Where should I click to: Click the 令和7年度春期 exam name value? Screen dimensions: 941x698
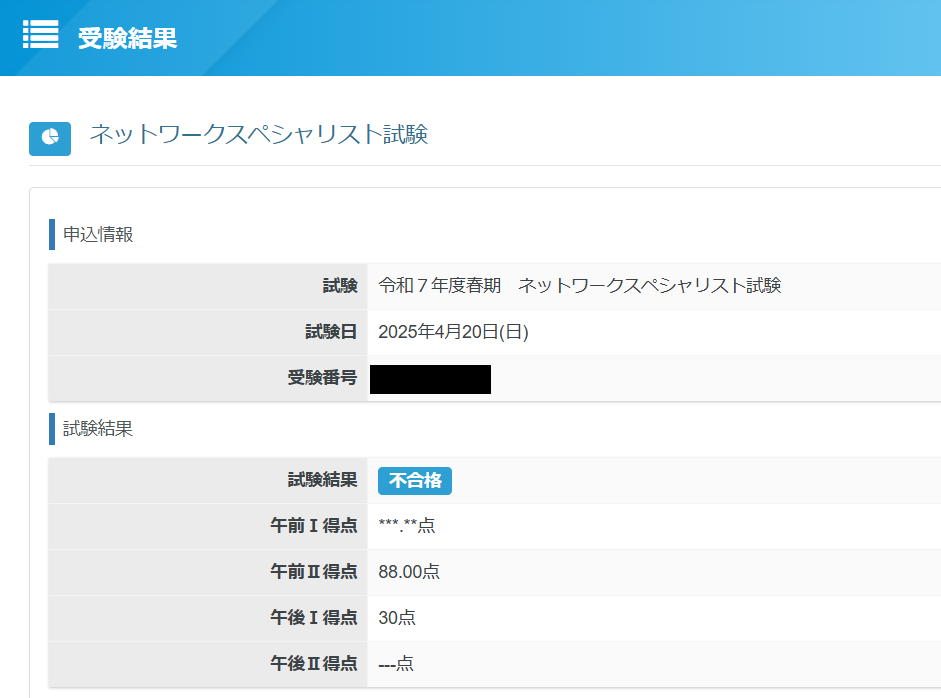(579, 286)
